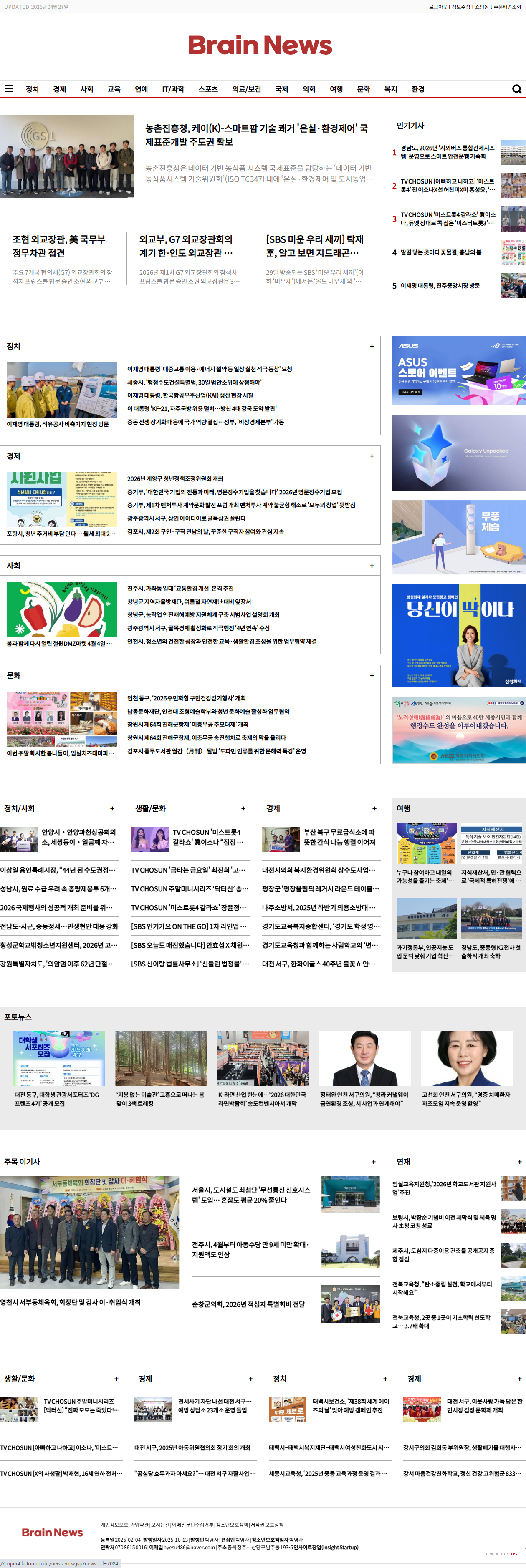Expand the 생활/문화 column listing 미스트롯4 갈라쇼

(243, 808)
